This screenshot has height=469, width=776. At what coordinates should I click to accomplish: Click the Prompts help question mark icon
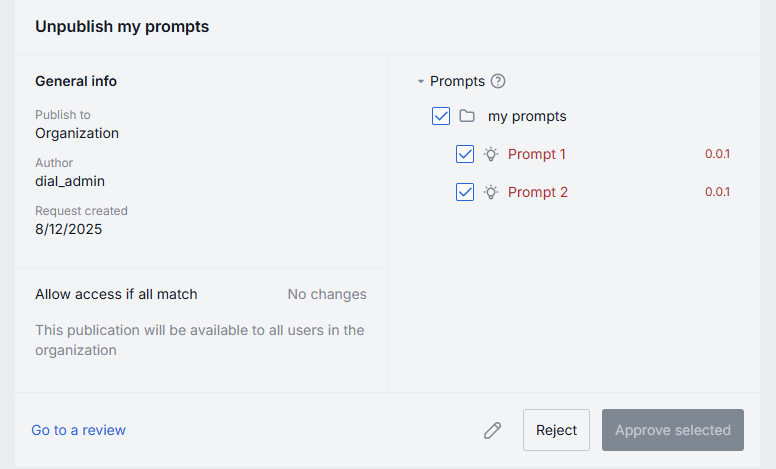pyautogui.click(x=498, y=81)
